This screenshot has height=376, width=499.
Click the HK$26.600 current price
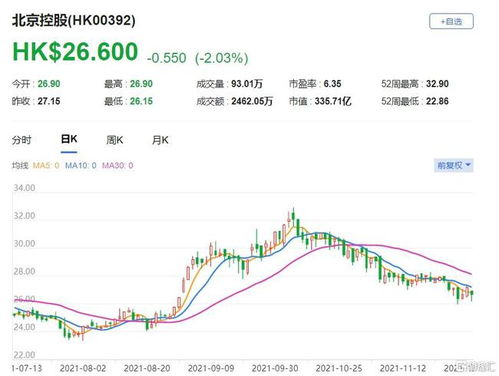click(x=75, y=52)
